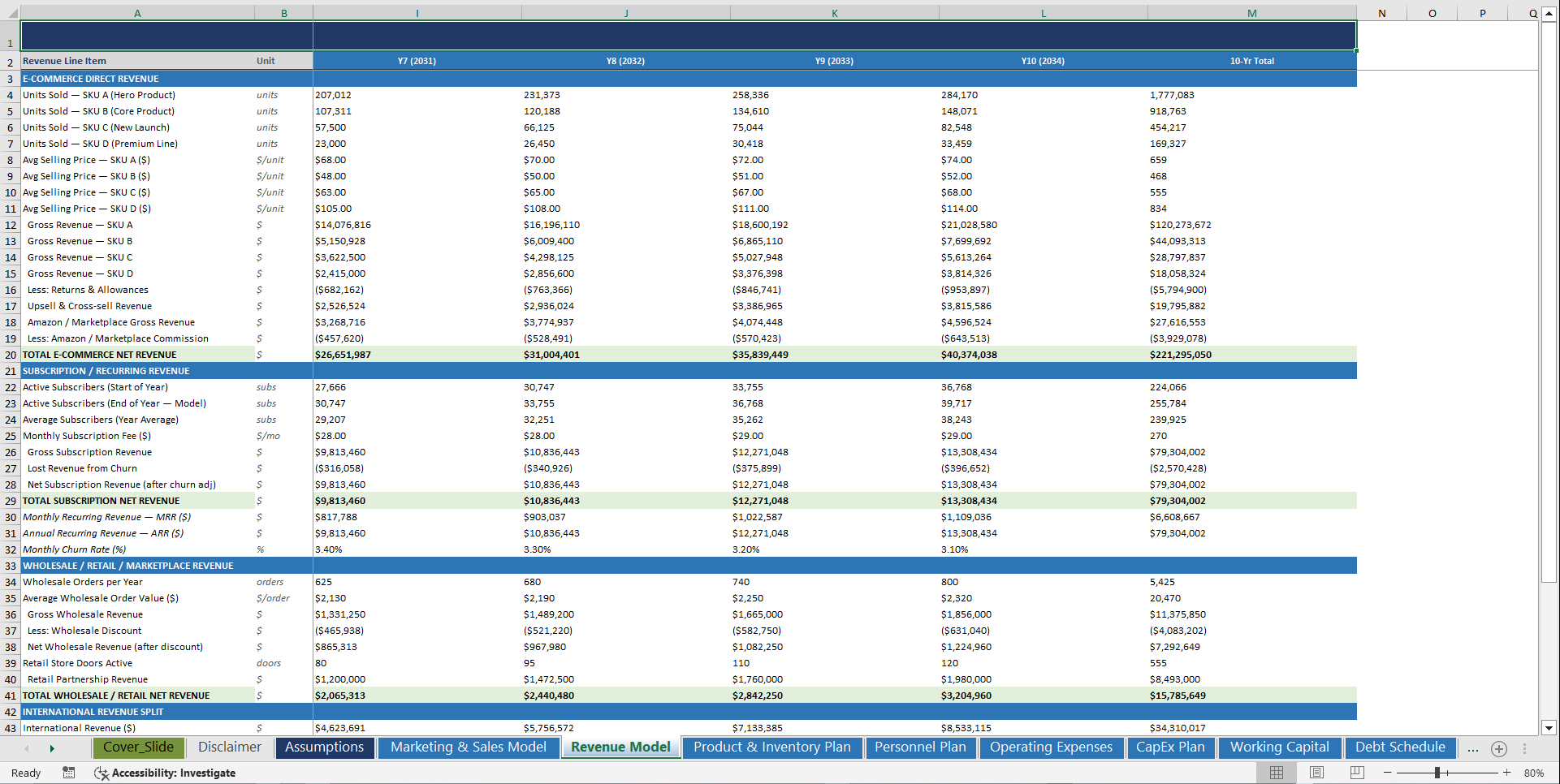The height and width of the screenshot is (784, 1560).
Task: Add a new worksheet with plus icon
Action: click(1499, 748)
